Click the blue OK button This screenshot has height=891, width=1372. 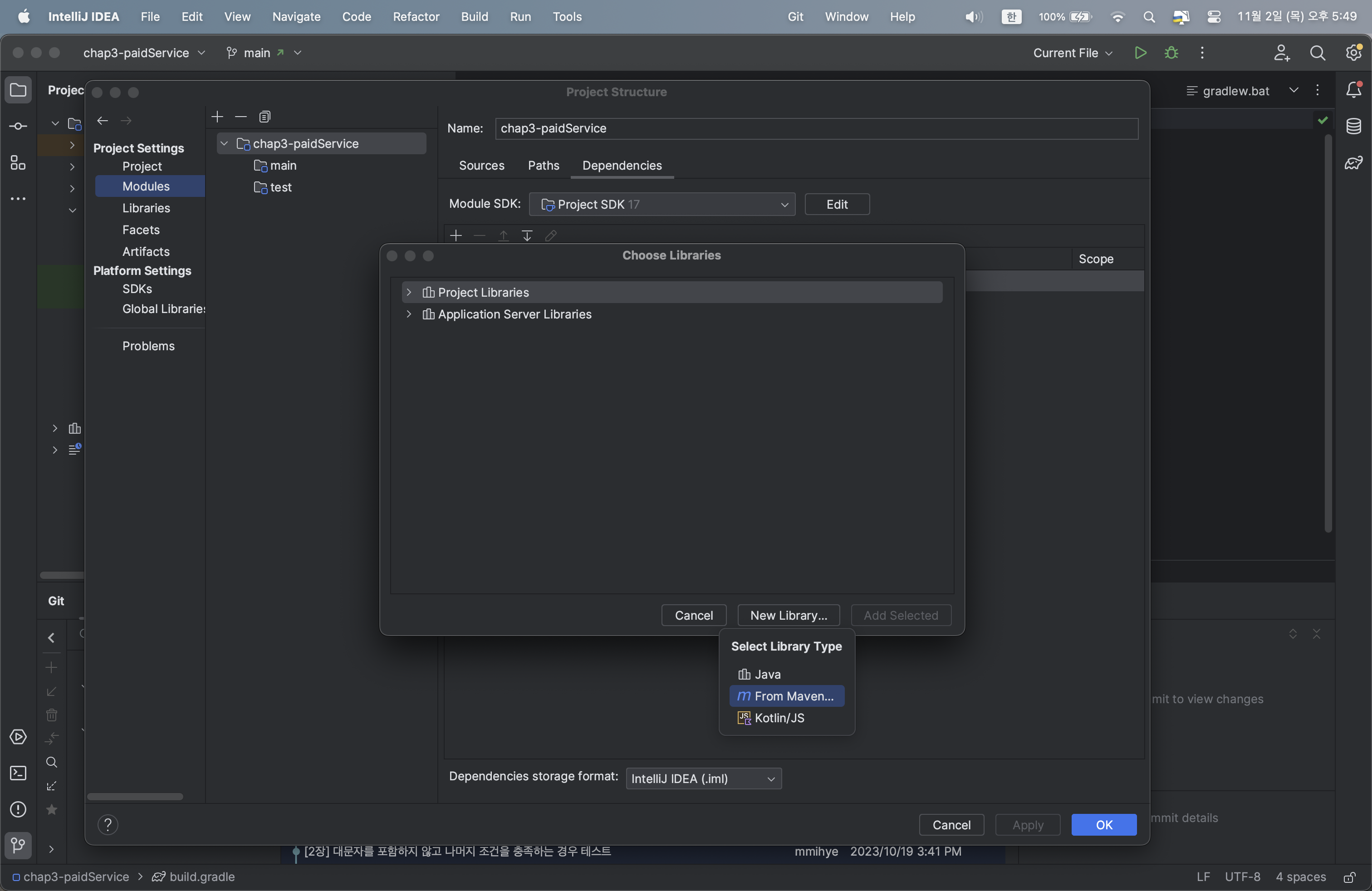(x=1103, y=824)
